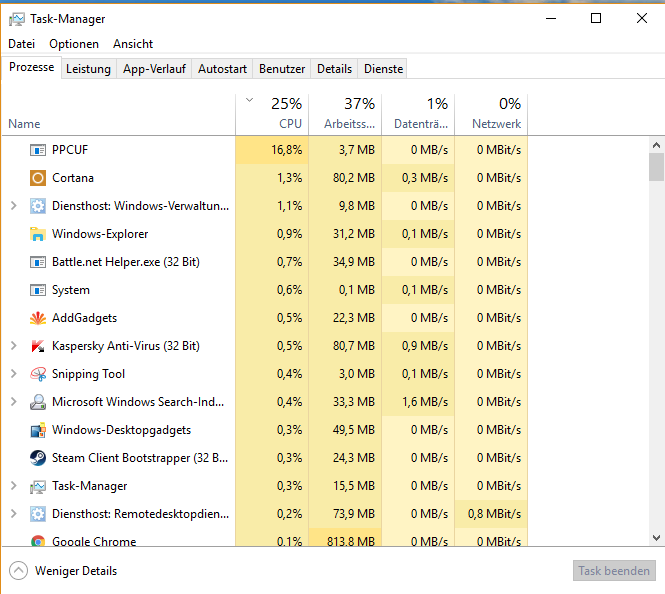Viewport: 665px width, 594px height.
Task: Open the Datei menu
Action: pos(22,44)
